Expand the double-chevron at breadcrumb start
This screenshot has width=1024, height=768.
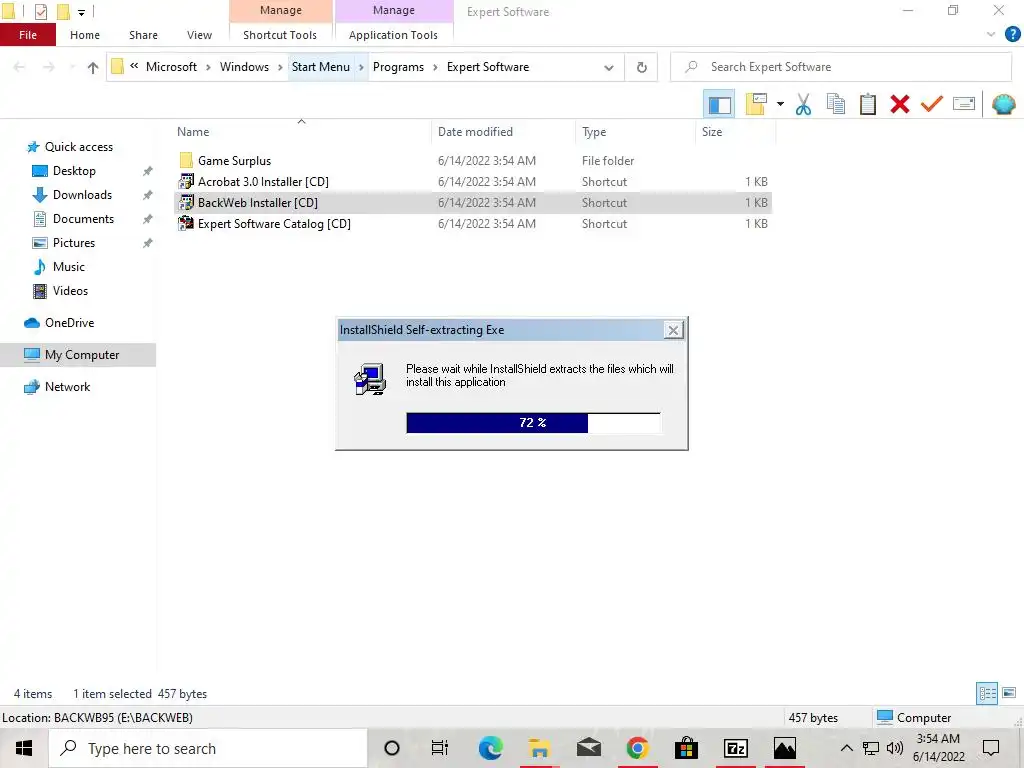pos(134,66)
